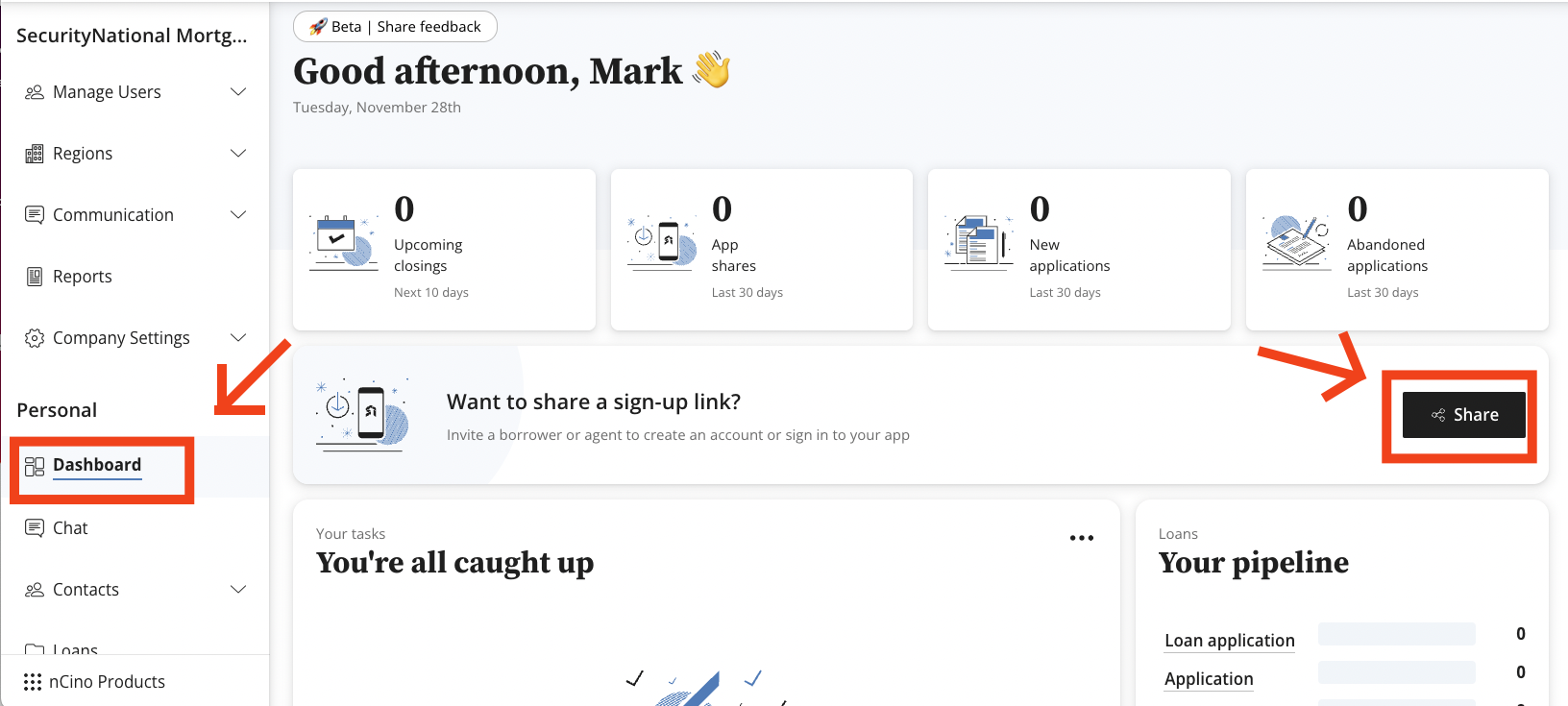
Task: Expand the Regions chevron
Action: pyautogui.click(x=238, y=154)
